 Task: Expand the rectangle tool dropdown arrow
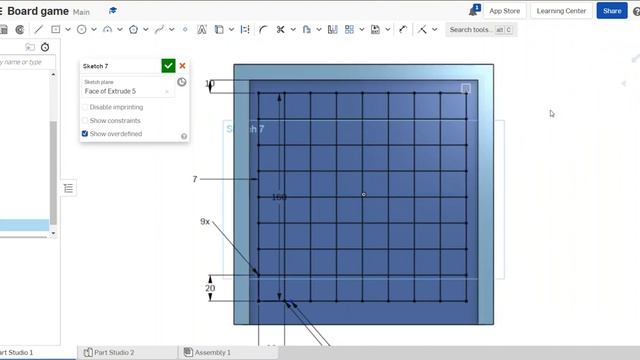[x=68, y=29]
